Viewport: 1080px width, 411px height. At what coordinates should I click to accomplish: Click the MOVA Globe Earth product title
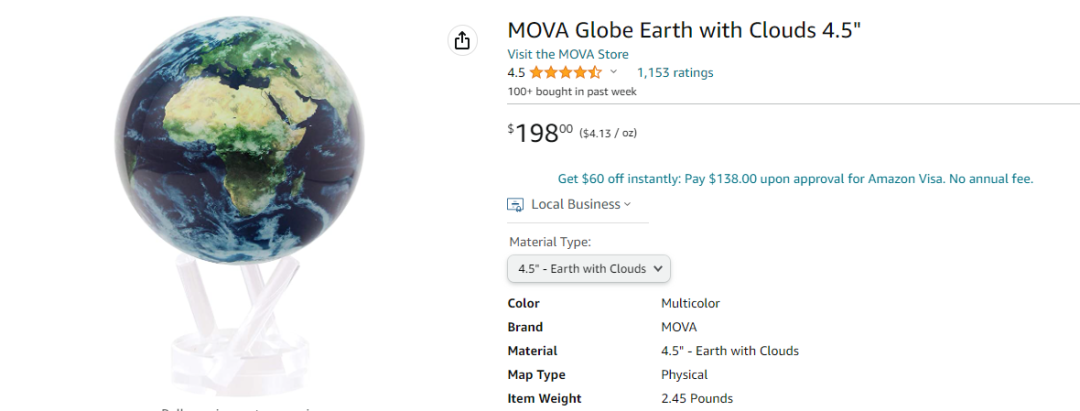(x=684, y=30)
